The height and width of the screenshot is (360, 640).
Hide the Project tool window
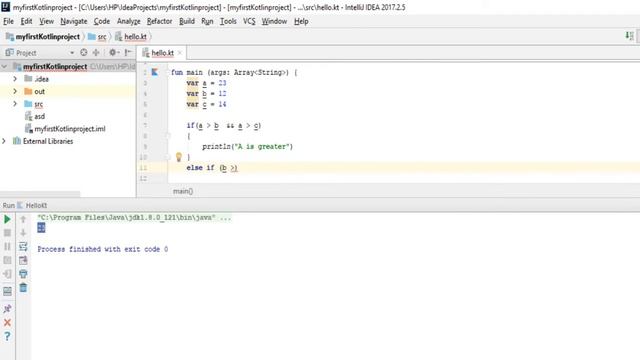(x=128, y=52)
